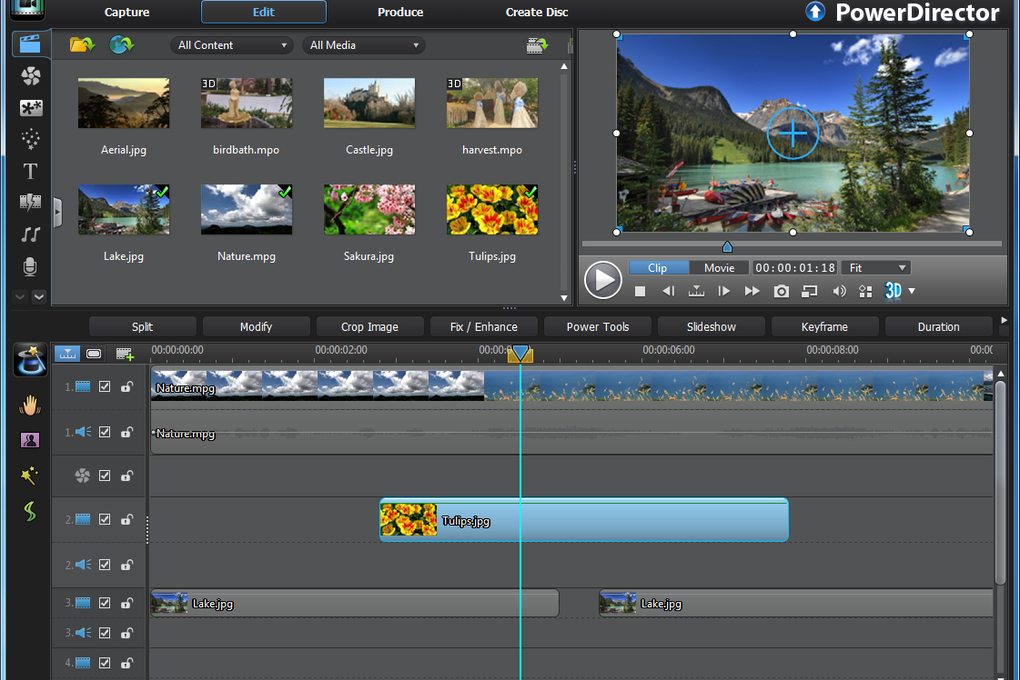Screen dimensions: 1020x680
Task: Switch to the Edit tab
Action: point(263,12)
